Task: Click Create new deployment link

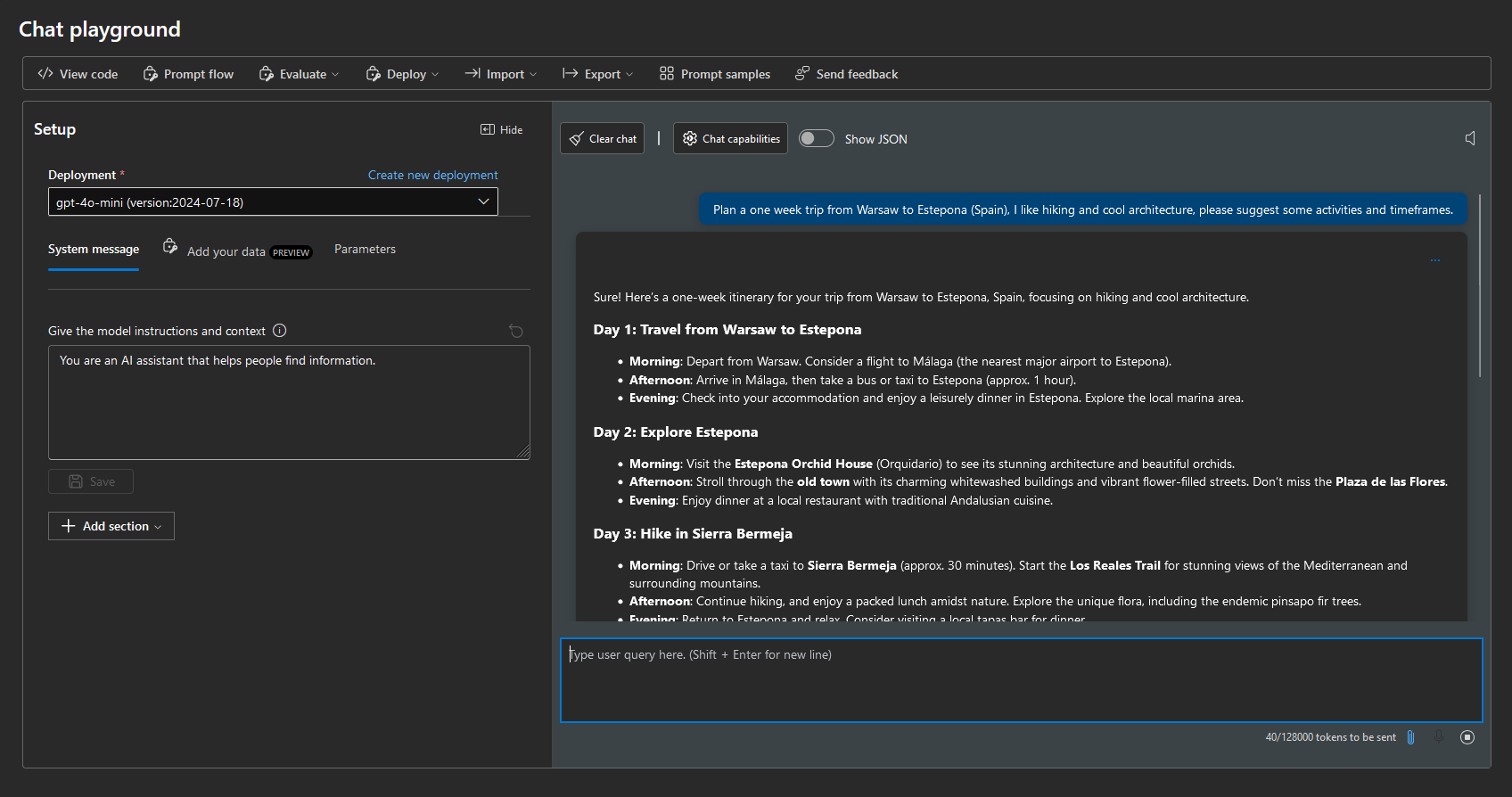Action: 433,176
